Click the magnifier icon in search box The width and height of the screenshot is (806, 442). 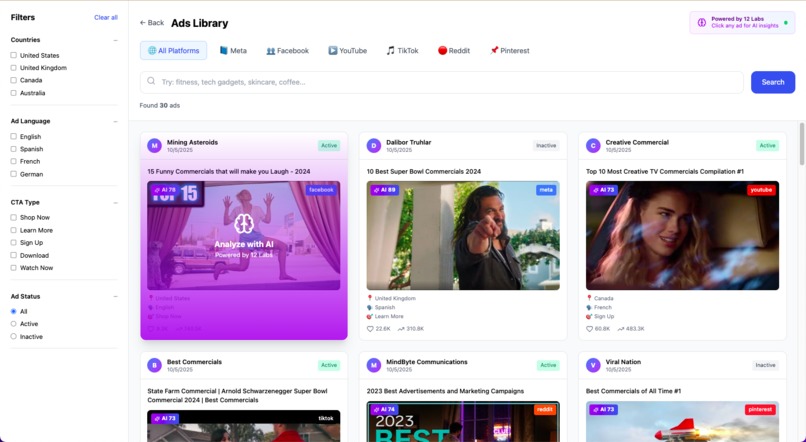coord(151,81)
